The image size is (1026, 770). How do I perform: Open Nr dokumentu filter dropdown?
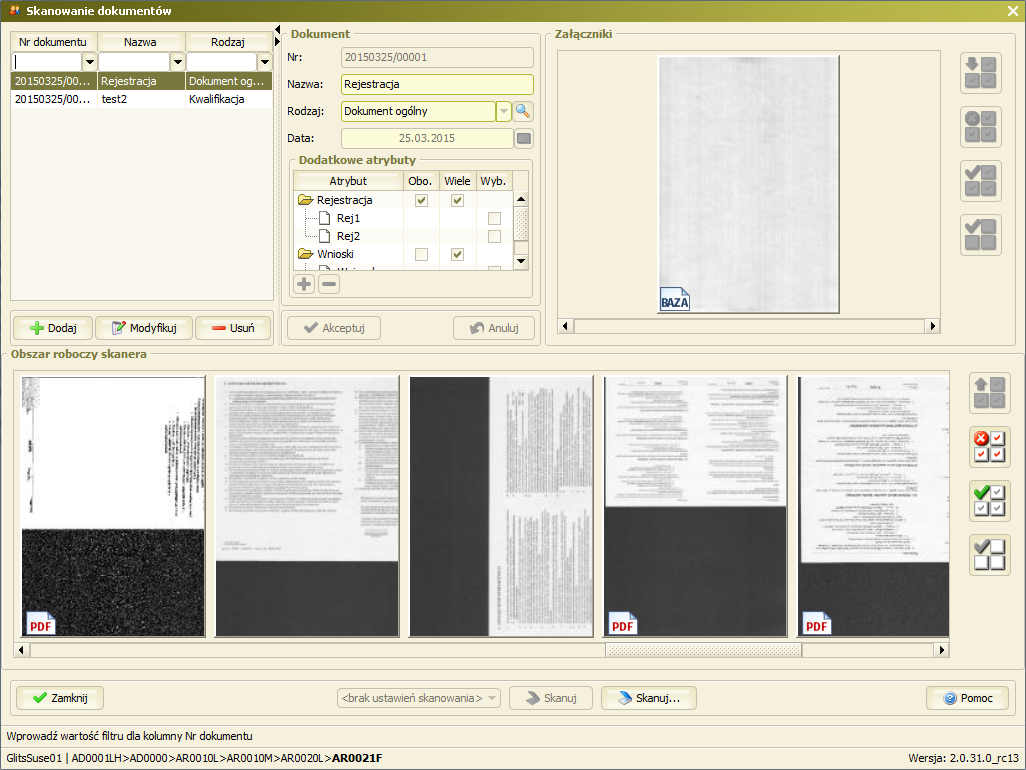tap(90, 62)
